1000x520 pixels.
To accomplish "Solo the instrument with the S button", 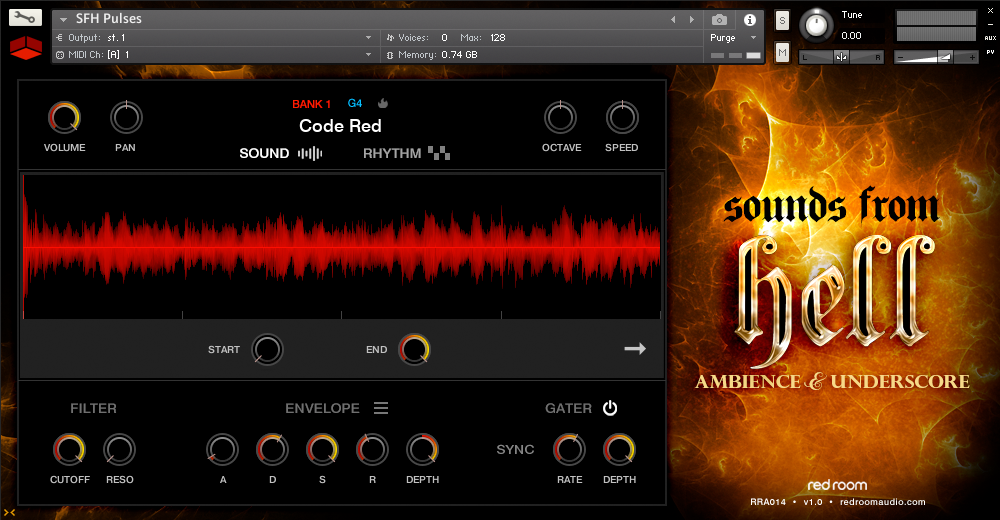I will click(782, 21).
